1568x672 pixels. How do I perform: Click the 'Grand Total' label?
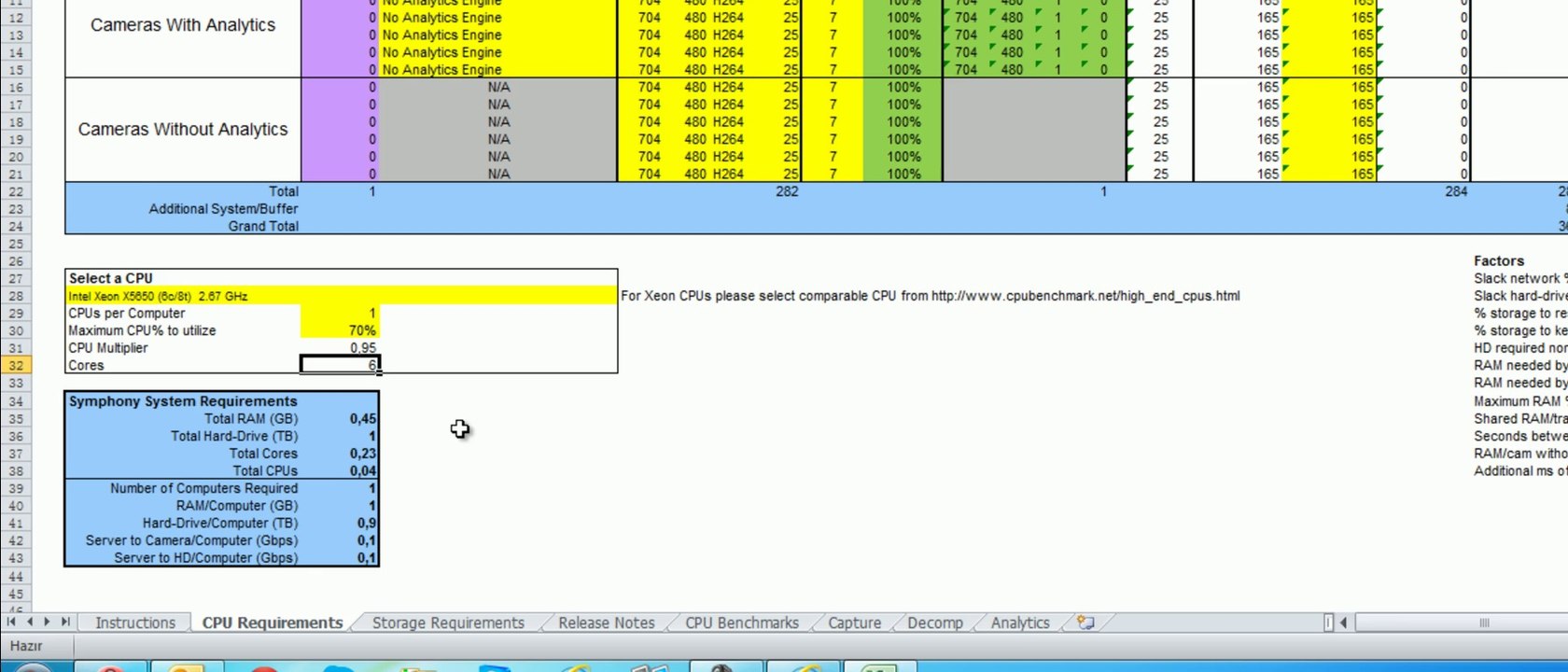click(263, 226)
